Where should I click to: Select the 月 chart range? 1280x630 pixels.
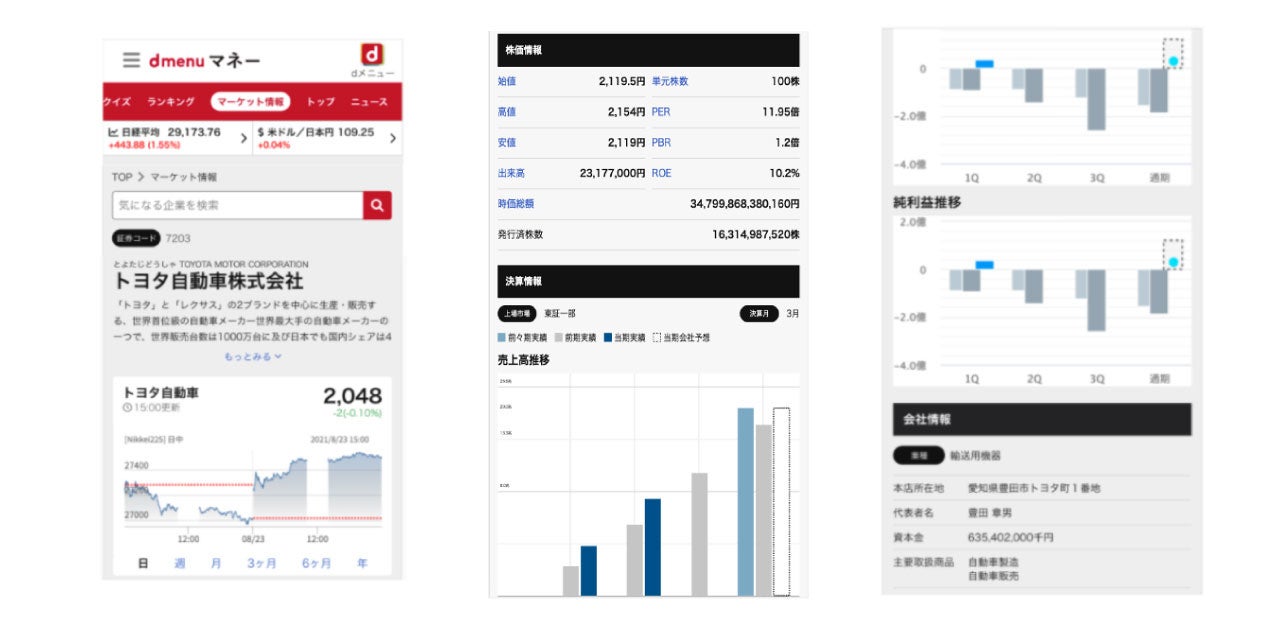click(216, 563)
